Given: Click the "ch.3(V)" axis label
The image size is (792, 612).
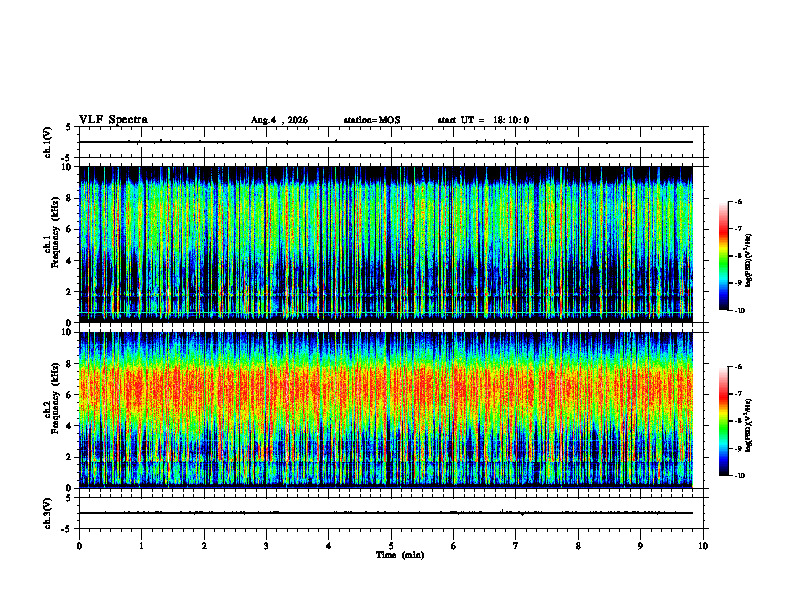Looking at the screenshot, I should 48,513.
